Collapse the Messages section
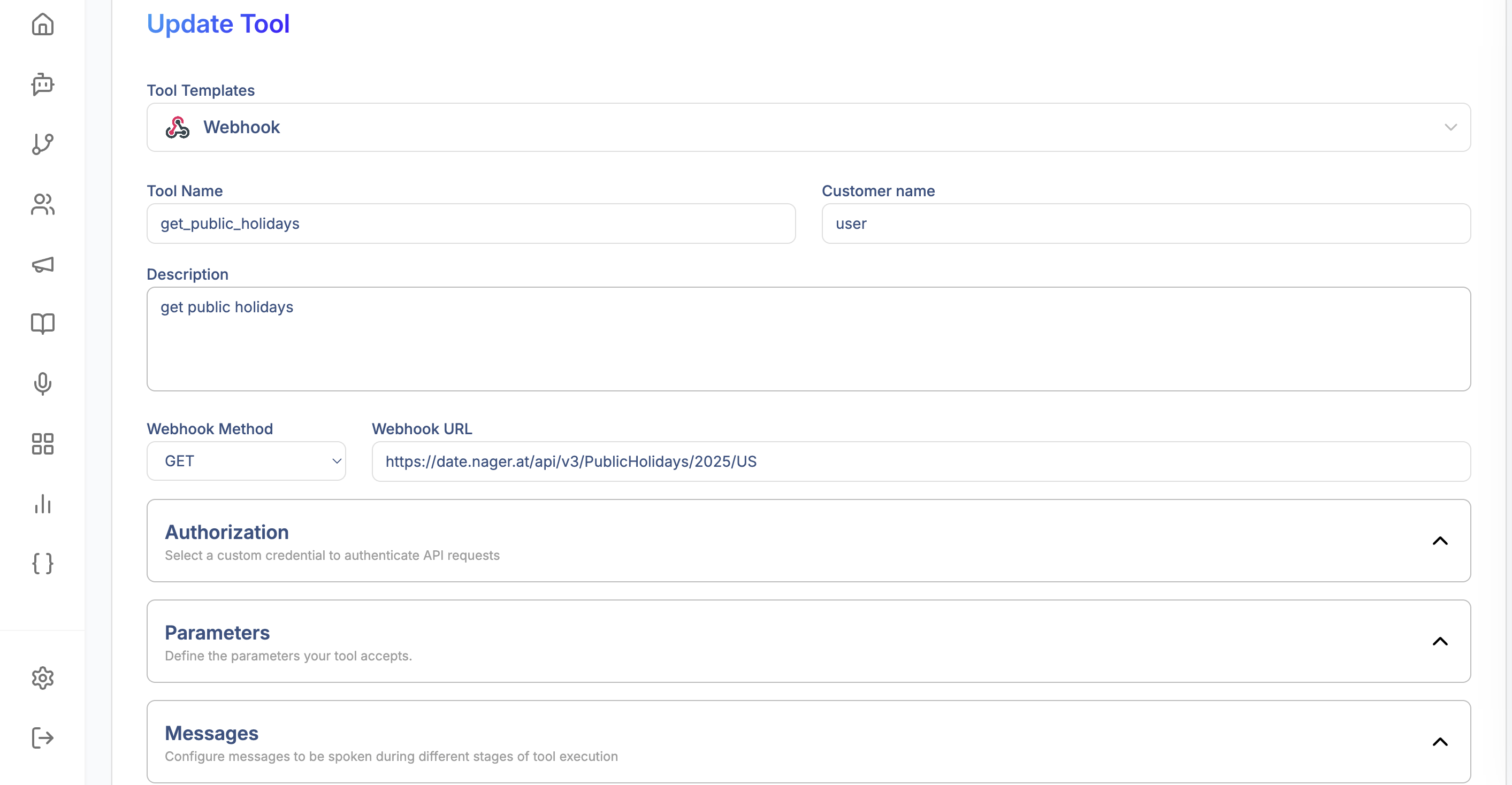 pos(1441,742)
